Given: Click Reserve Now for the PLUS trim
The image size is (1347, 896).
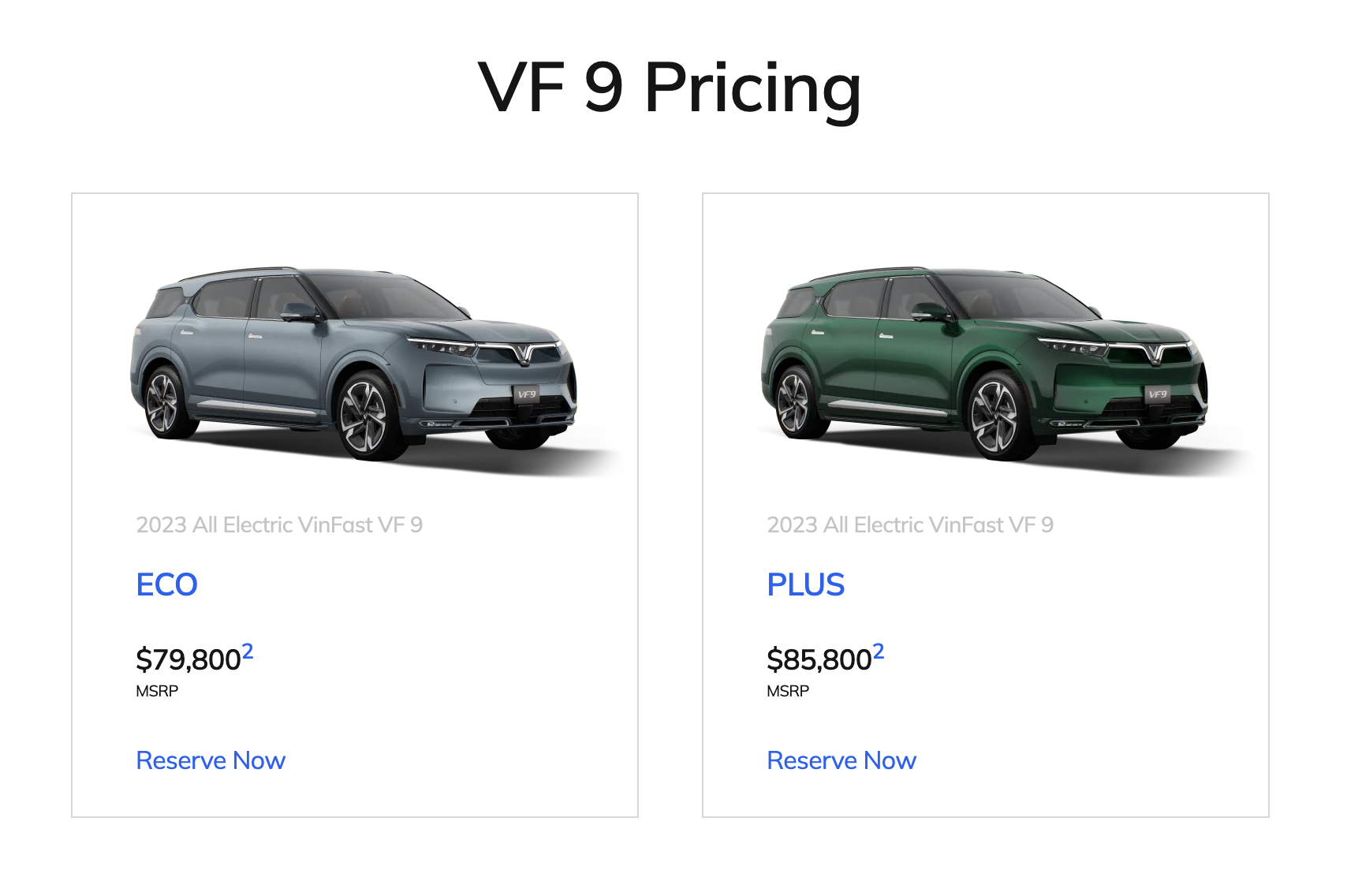Looking at the screenshot, I should click(841, 760).
